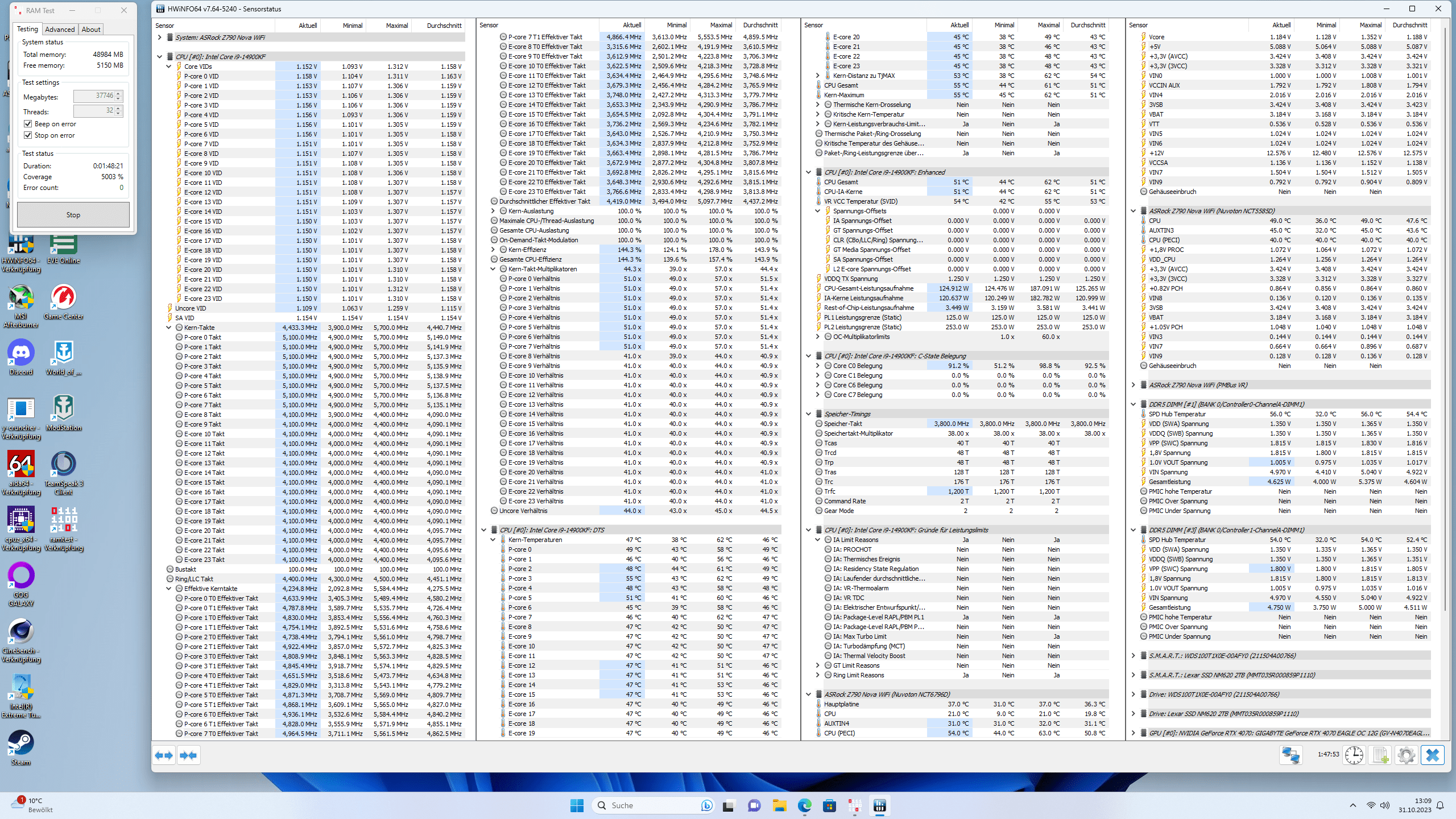Collapse the Speicher-Timings section
Screen dimensions: 1456x819
(x=808, y=414)
